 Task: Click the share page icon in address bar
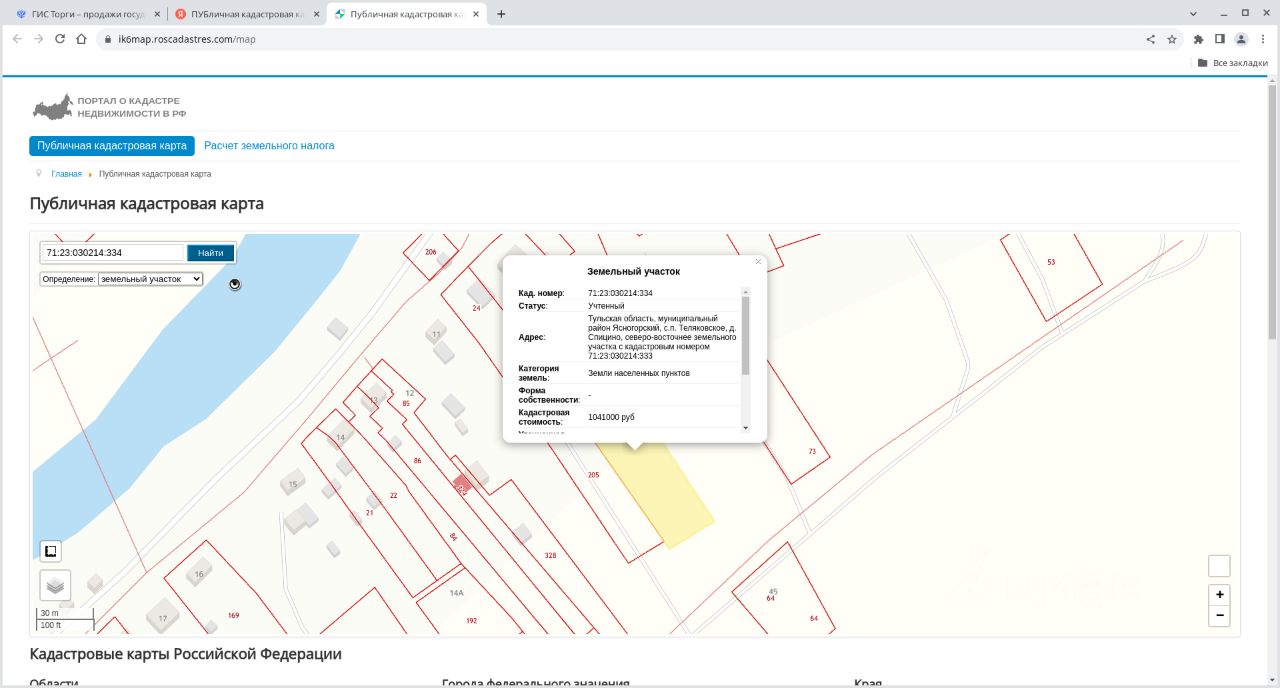coord(1150,39)
